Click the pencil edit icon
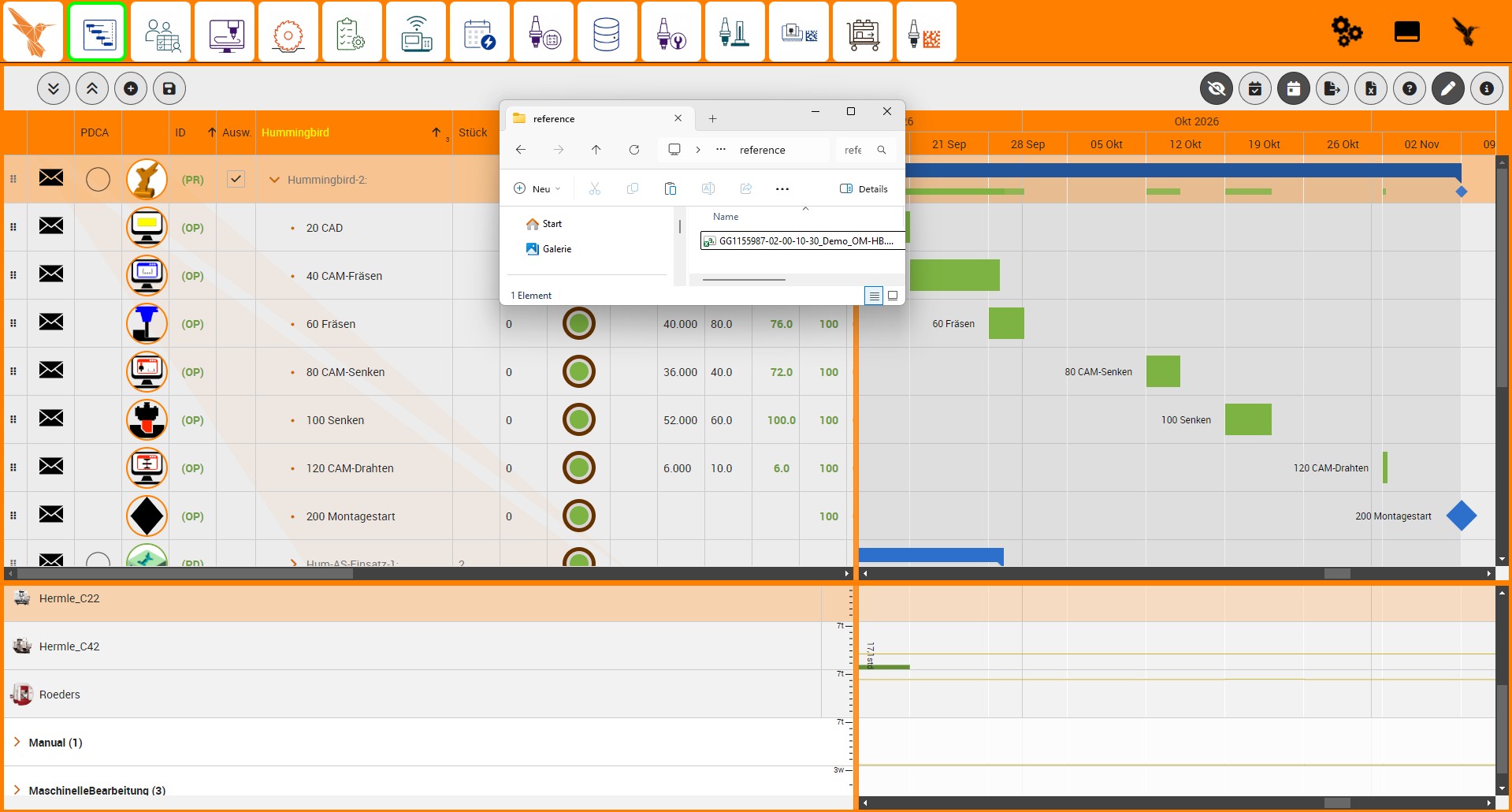 1448,88
